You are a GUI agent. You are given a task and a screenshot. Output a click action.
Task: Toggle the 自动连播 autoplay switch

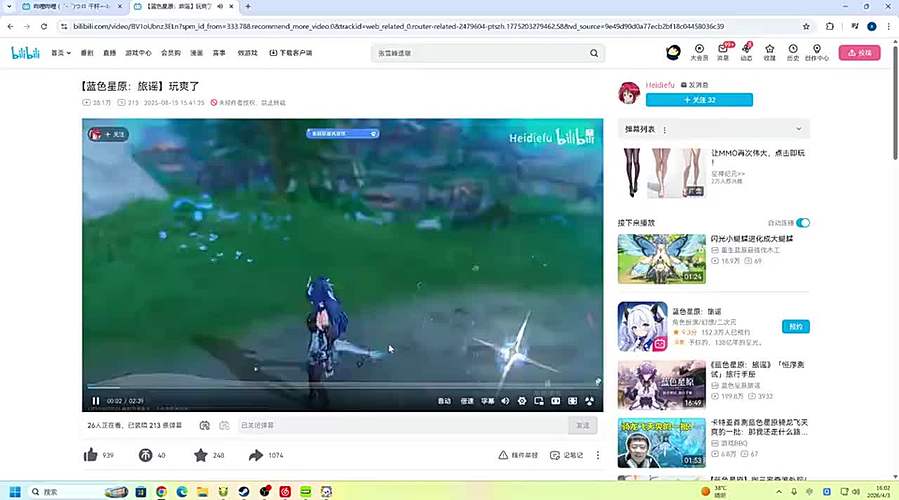(803, 222)
